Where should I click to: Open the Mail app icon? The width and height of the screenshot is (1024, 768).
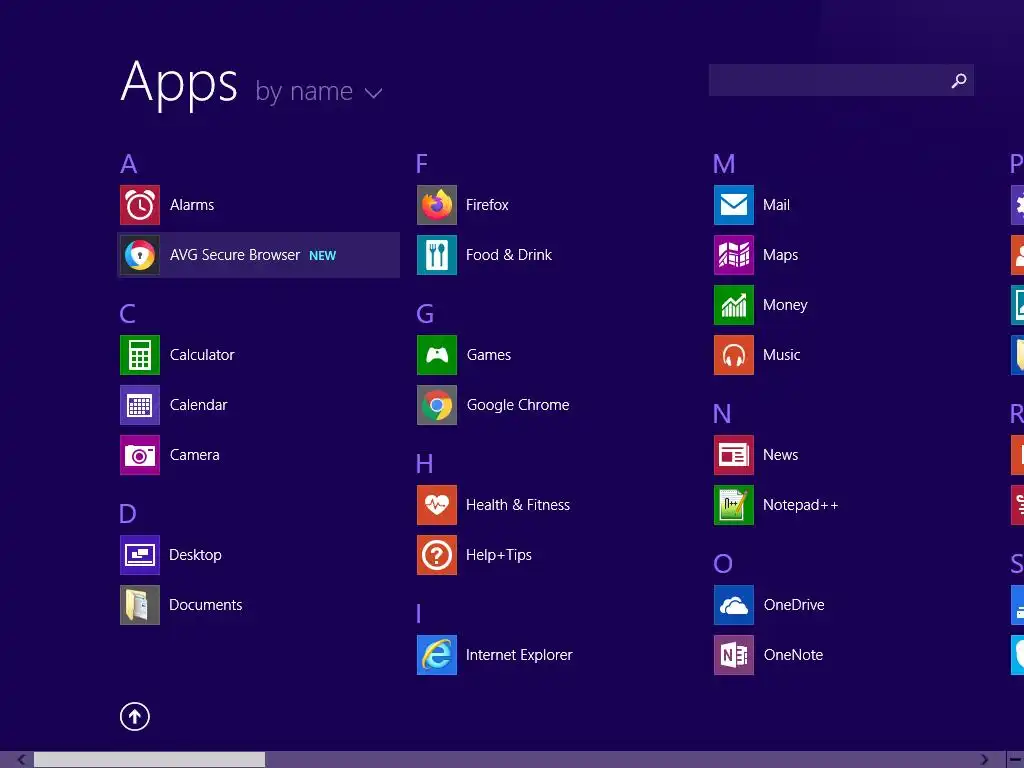pos(734,205)
